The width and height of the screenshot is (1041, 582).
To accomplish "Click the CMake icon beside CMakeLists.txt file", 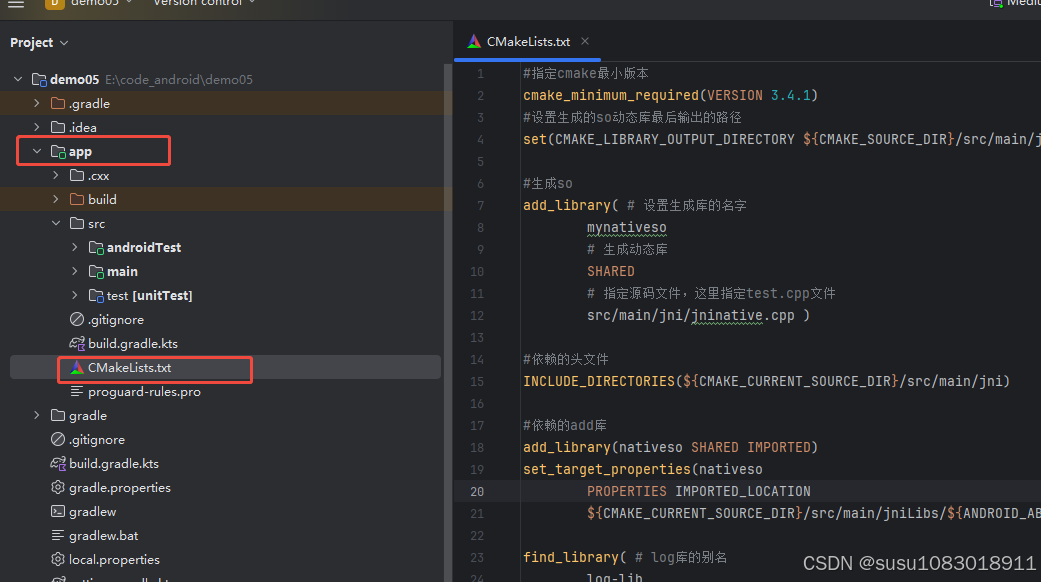I will (76, 368).
